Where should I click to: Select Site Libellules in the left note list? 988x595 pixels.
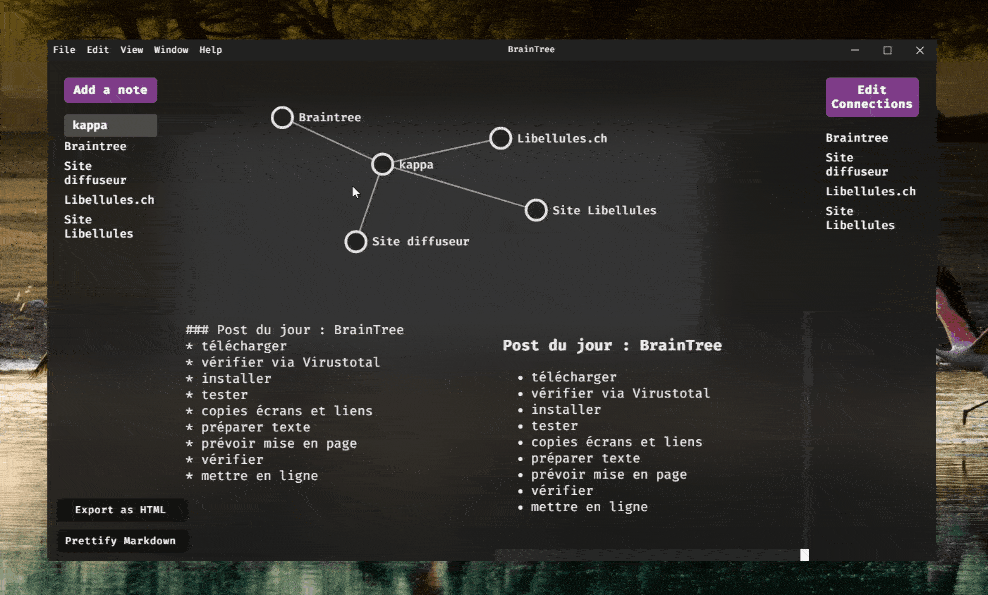pos(99,227)
